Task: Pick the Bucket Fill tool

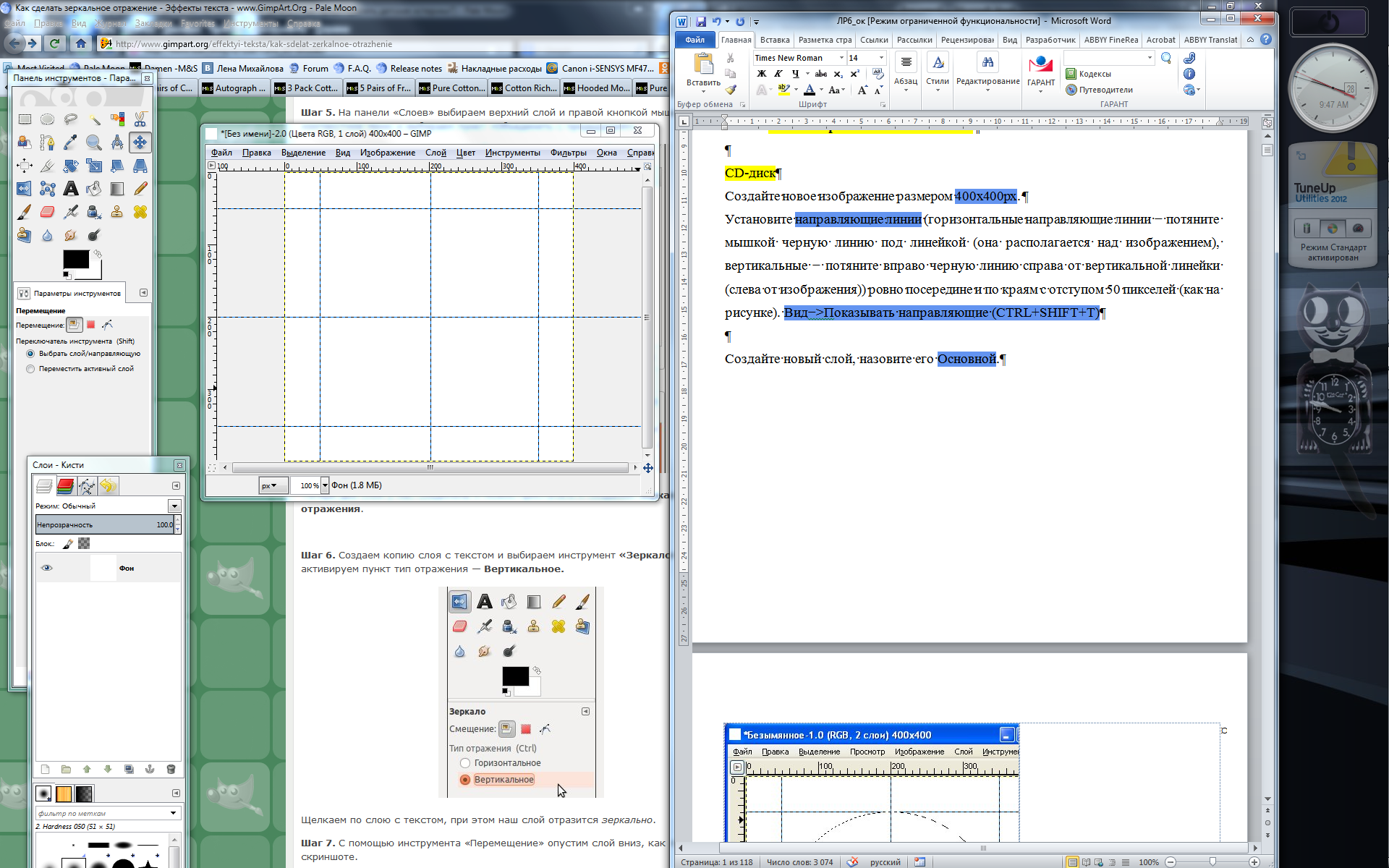Action: coord(94,189)
